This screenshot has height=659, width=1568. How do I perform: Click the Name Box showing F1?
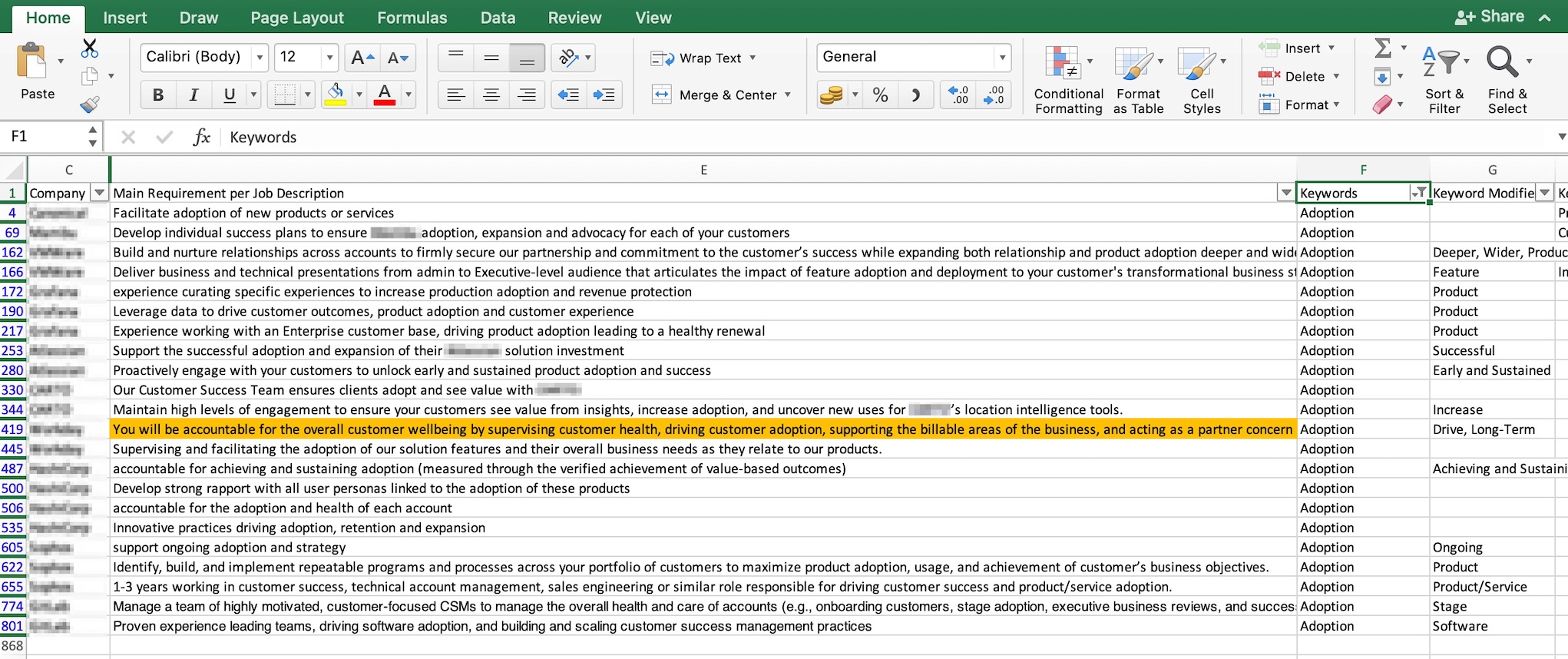coord(45,137)
